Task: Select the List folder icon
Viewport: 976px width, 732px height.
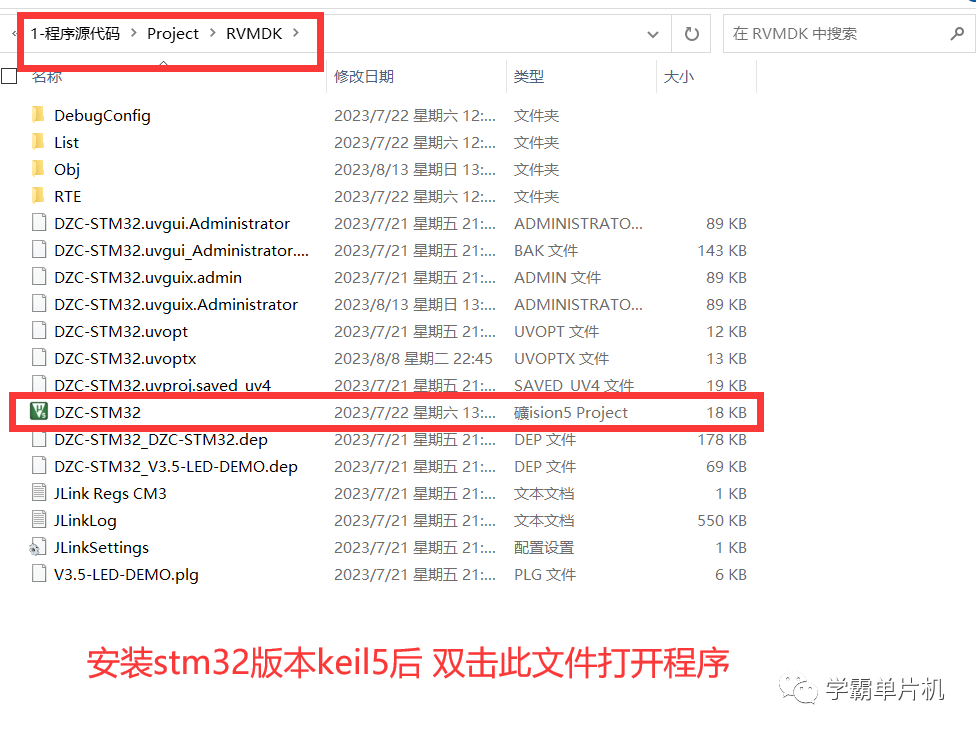Action: click(x=39, y=142)
